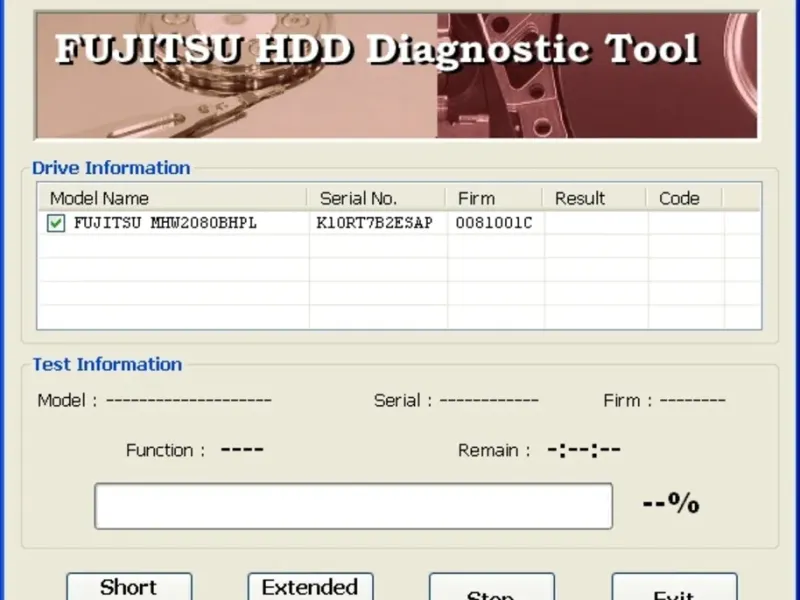Click the "Model :" label in Test Information
Viewport: 800px width, 600px height.
(67, 401)
